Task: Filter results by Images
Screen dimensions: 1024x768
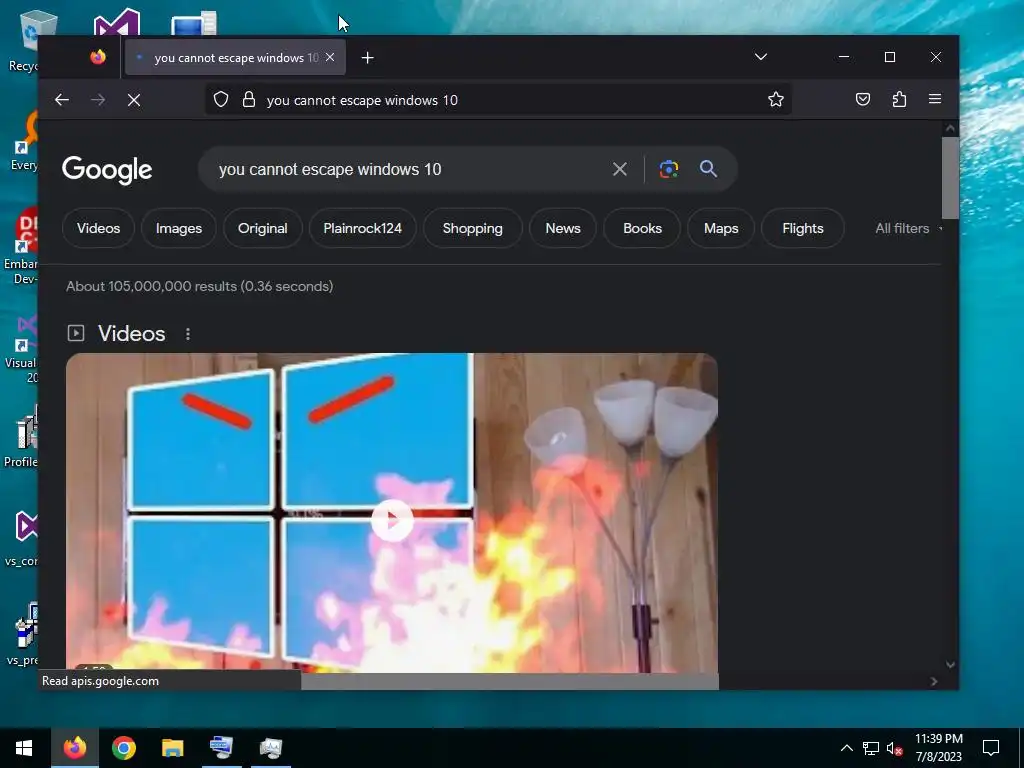Action: [178, 228]
